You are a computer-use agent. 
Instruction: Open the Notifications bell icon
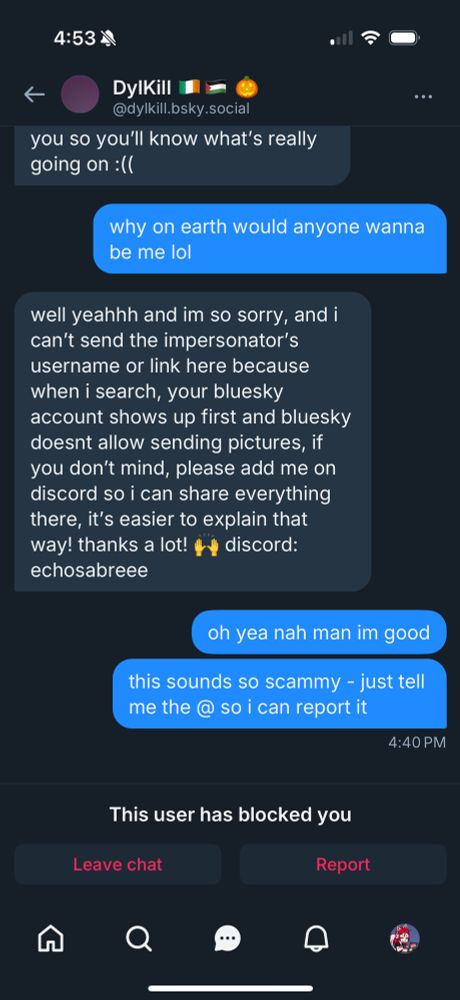pos(316,938)
